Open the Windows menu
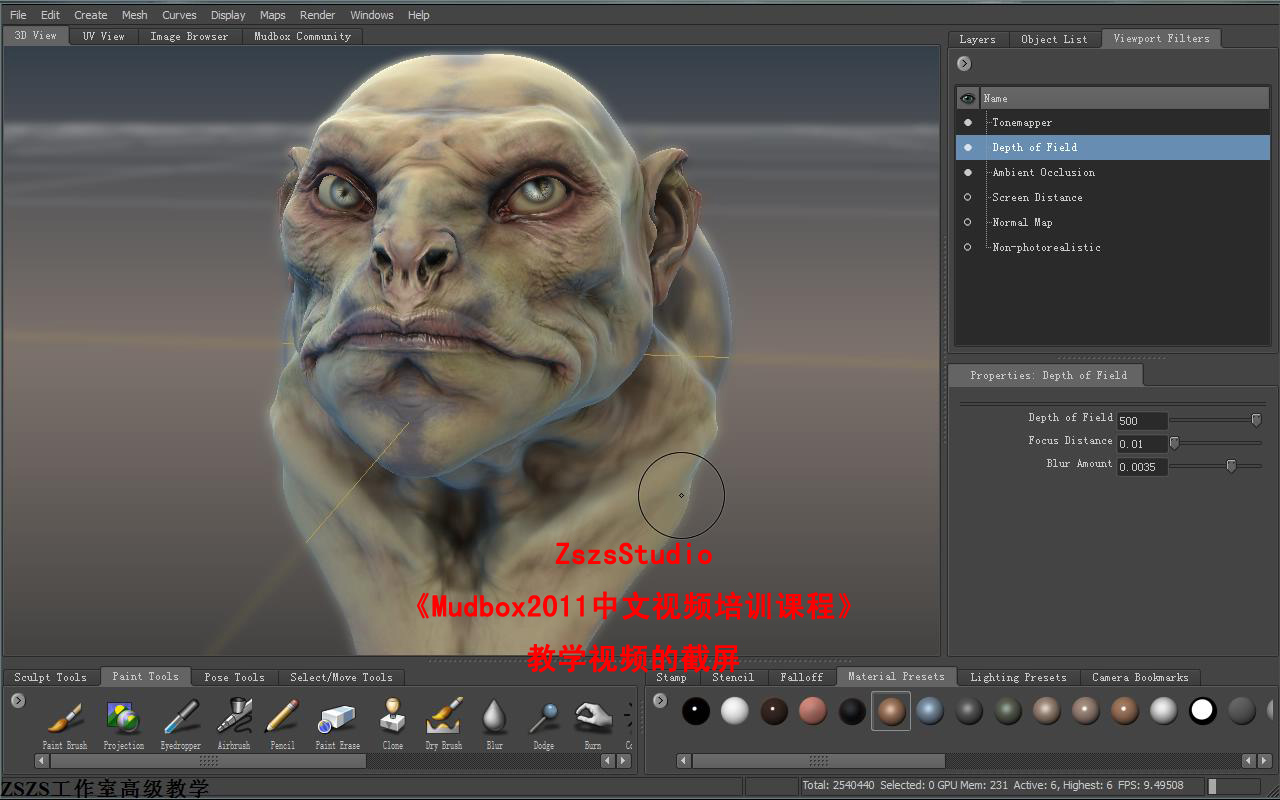 click(x=372, y=15)
